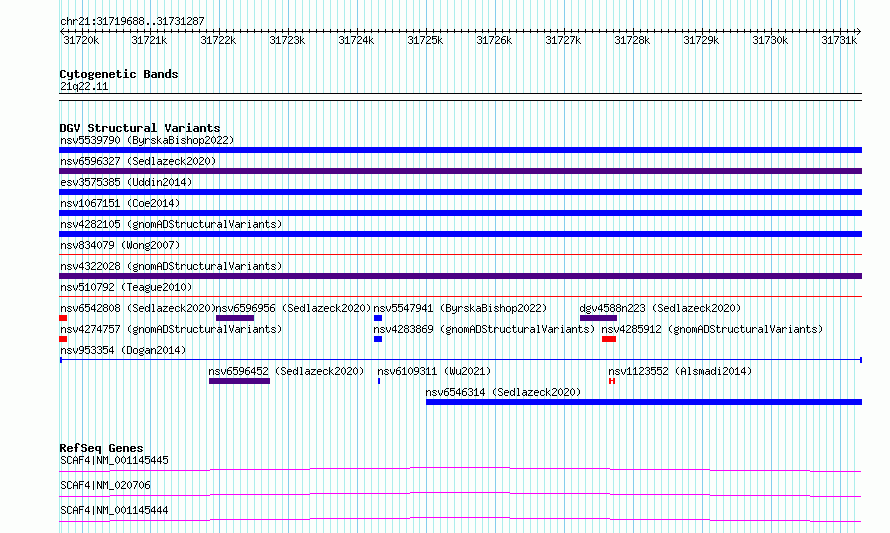The image size is (890, 533).
Task: Open nsv5547941 (ByrskaBishop2022) variant label
Action: (460, 308)
